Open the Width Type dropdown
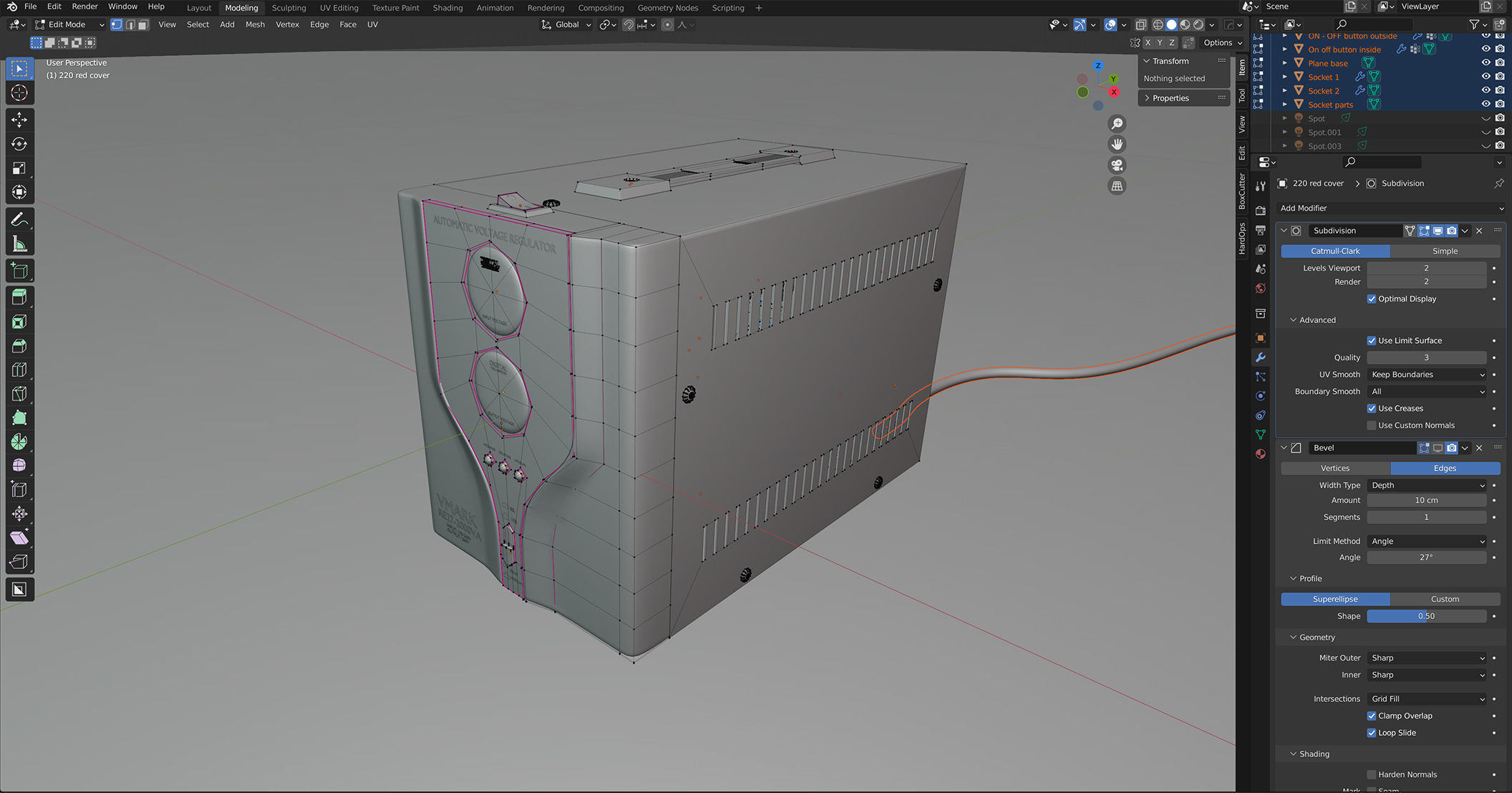The image size is (1512, 793). pyautogui.click(x=1427, y=485)
